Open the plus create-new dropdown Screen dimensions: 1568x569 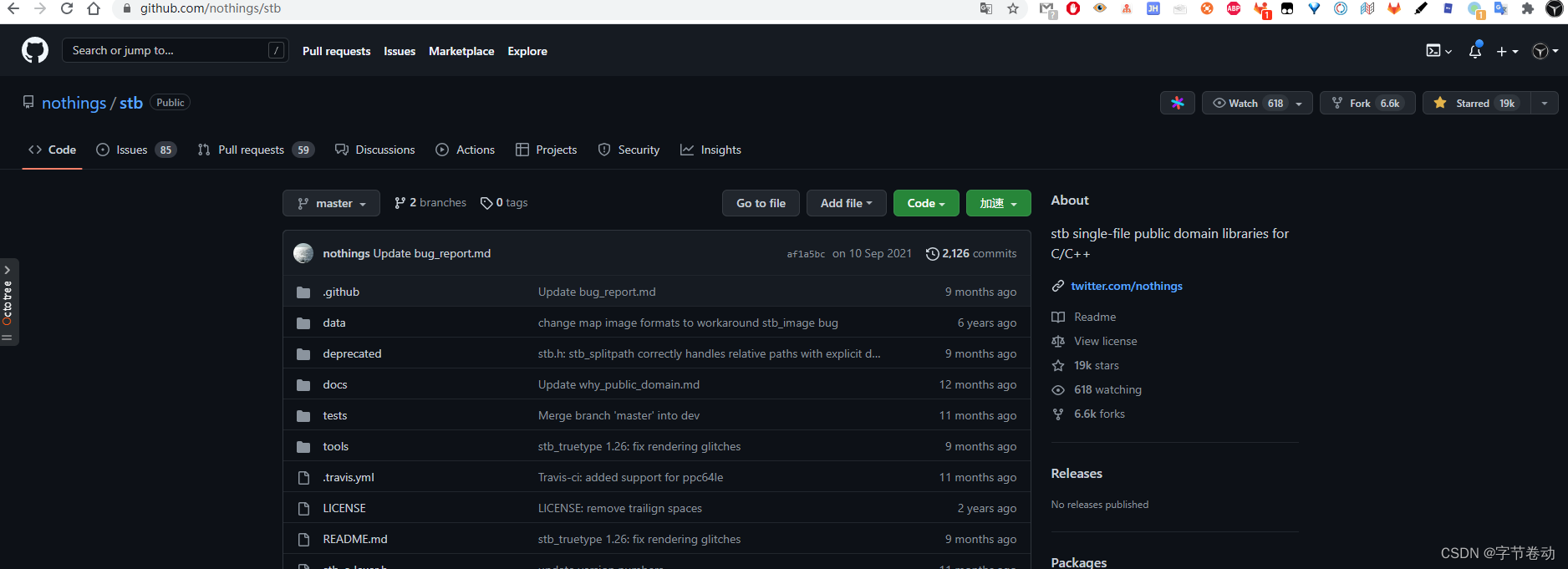point(1507,51)
